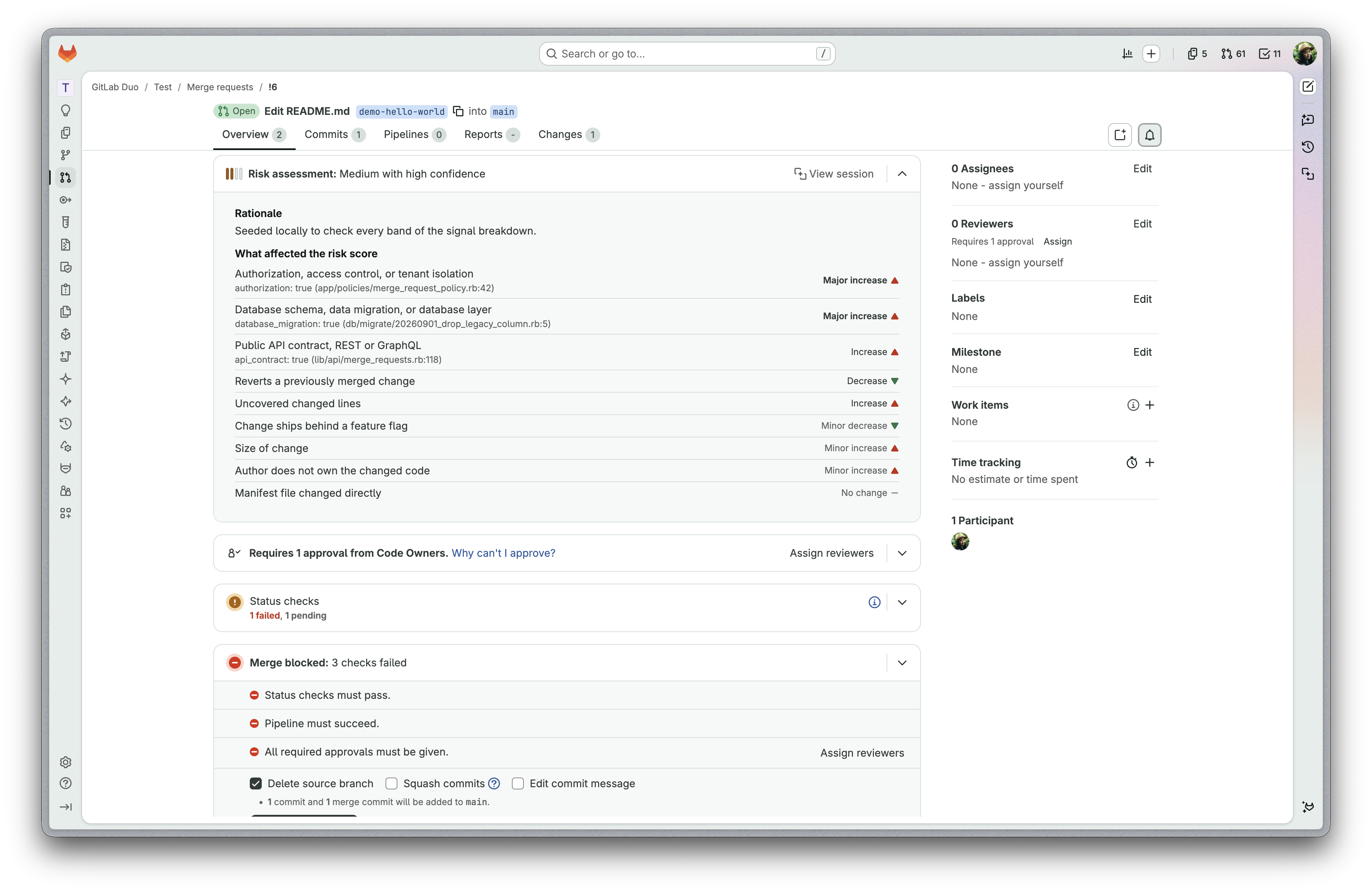The width and height of the screenshot is (1372, 892).
Task: Click View session link
Action: pos(834,173)
